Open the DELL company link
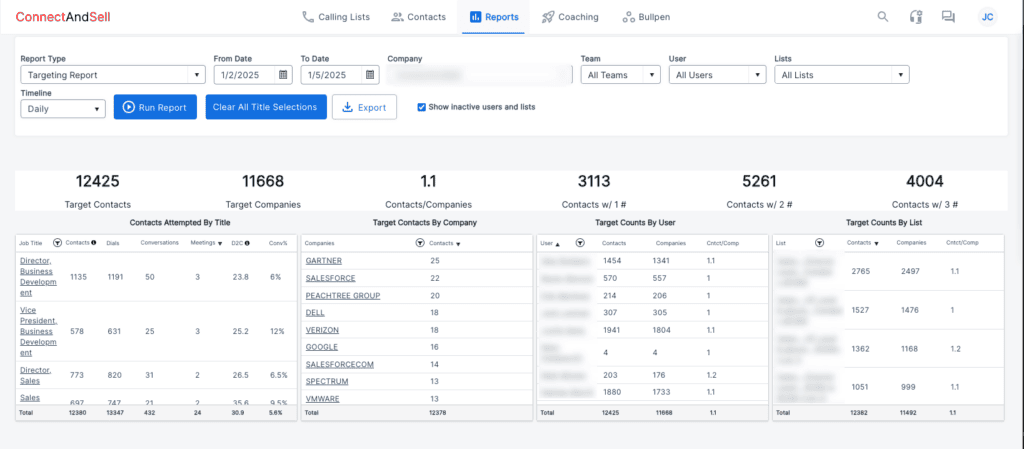 click(315, 313)
